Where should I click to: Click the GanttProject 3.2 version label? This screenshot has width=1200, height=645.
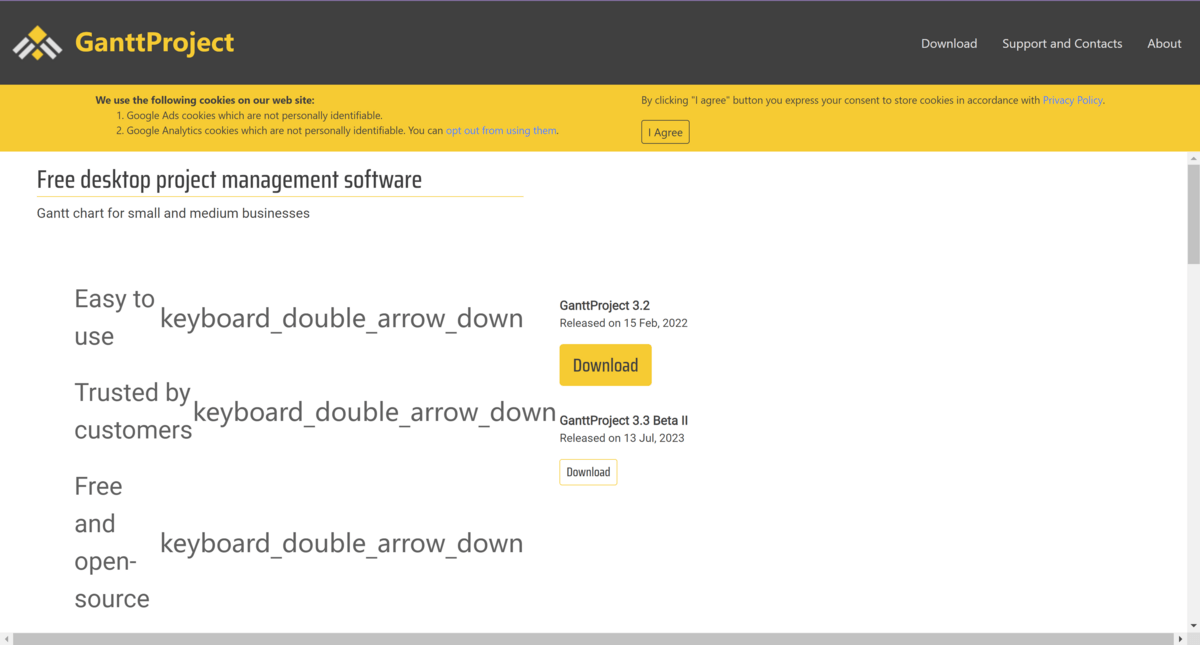[605, 305]
